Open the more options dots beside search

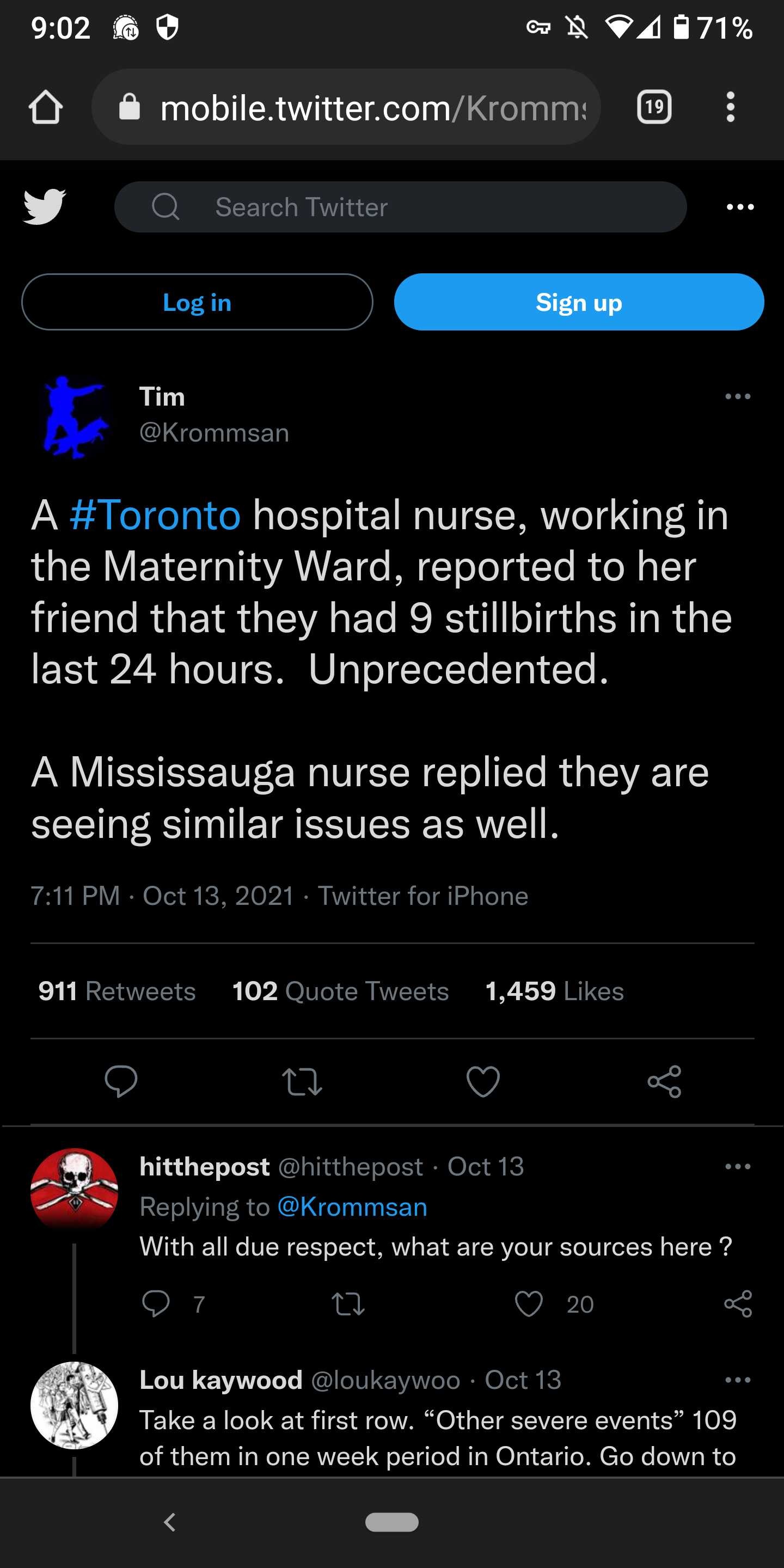740,207
